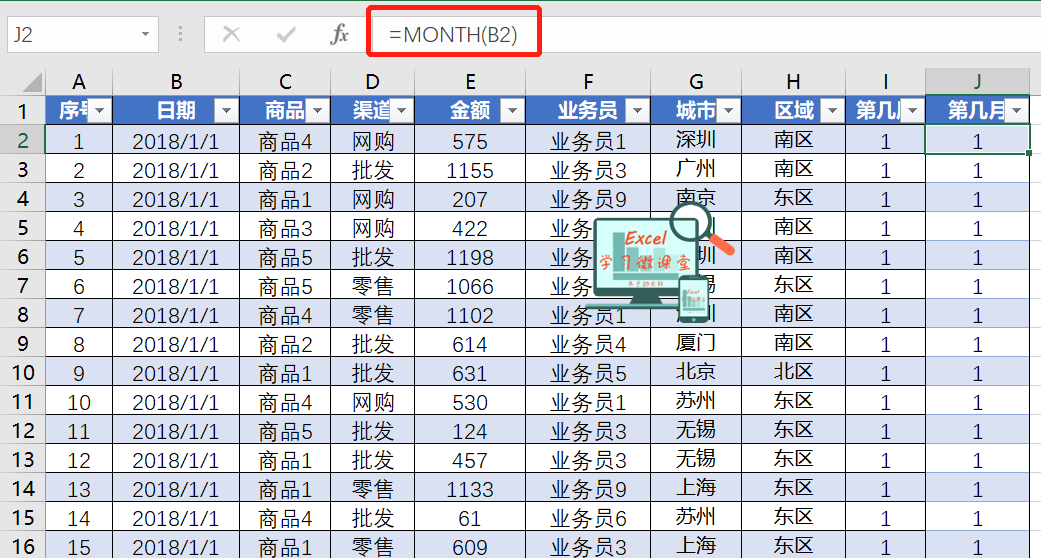Image resolution: width=1041 pixels, height=558 pixels.
Task: Click the cell with amount 61
Action: tap(470, 517)
